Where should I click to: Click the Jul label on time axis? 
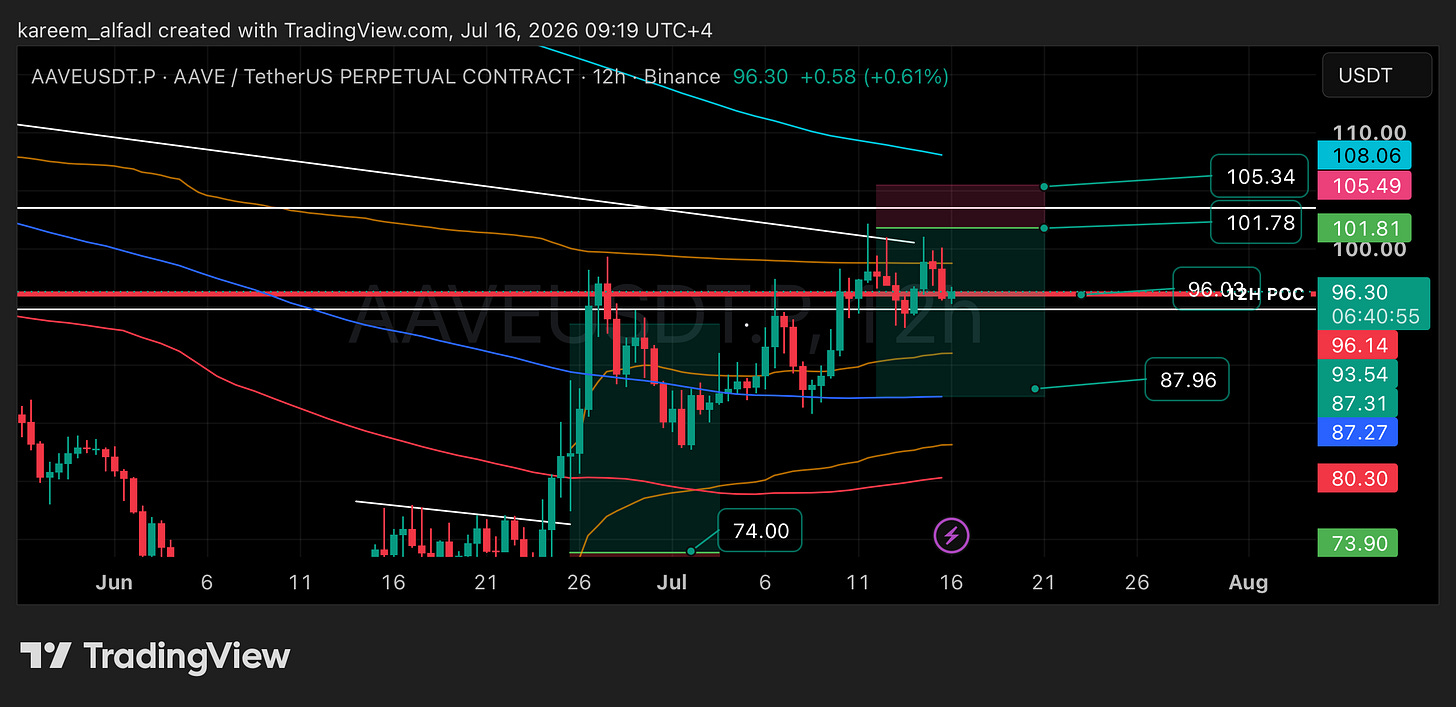click(x=672, y=583)
